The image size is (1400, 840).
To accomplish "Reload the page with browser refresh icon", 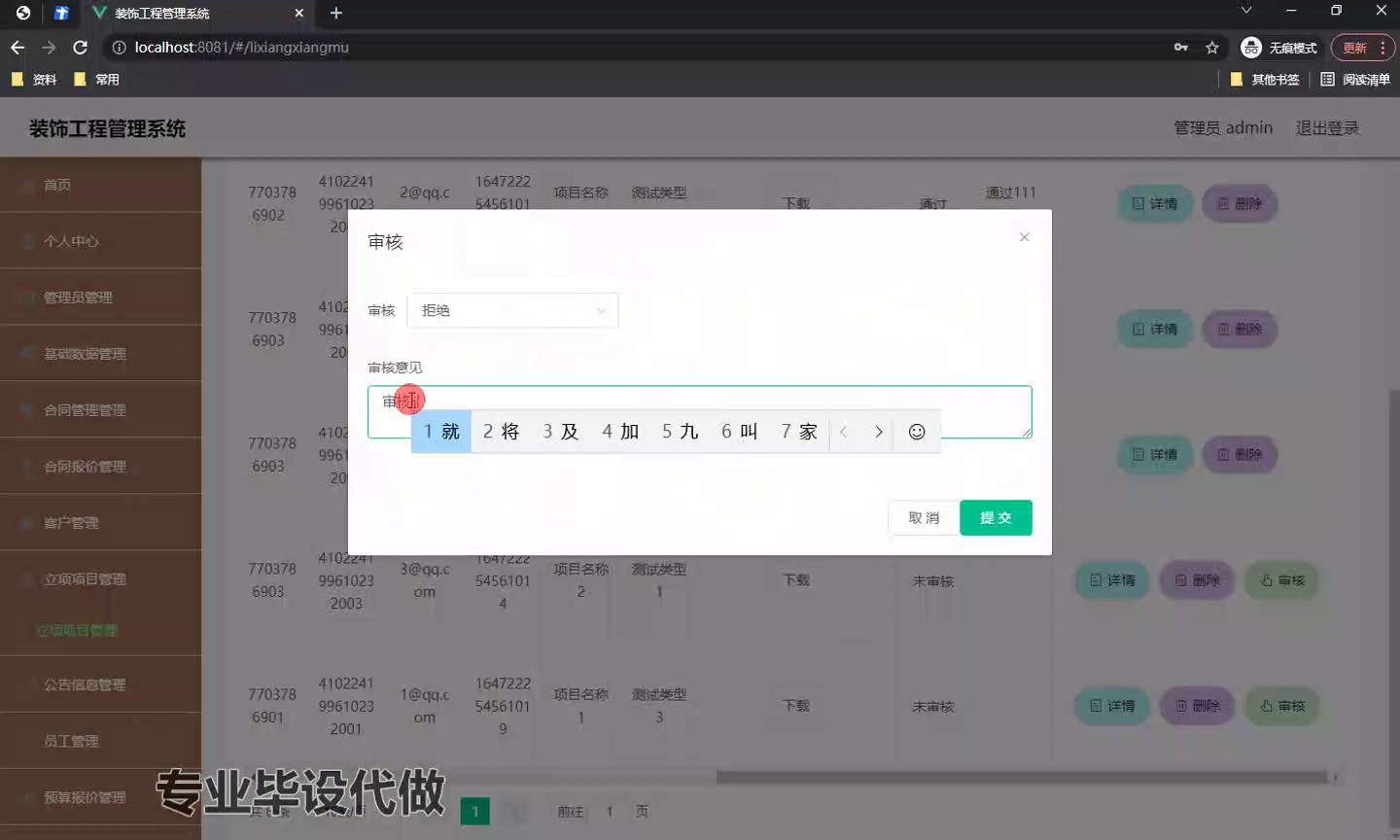I will pos(81,47).
